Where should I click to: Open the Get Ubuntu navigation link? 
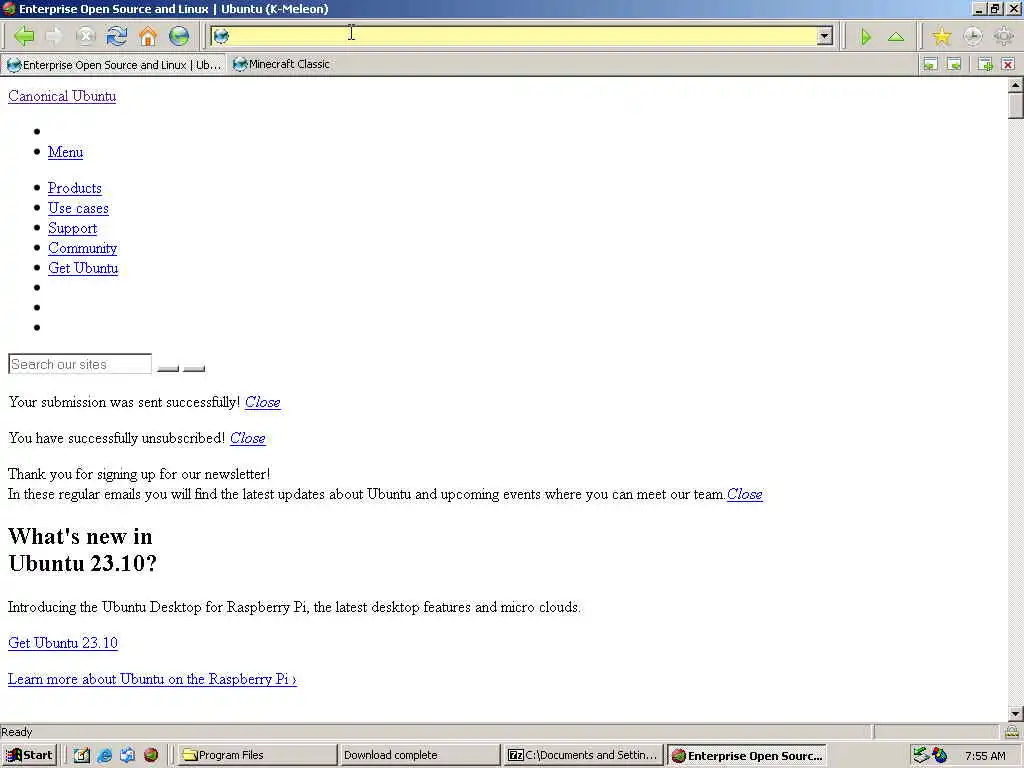(x=83, y=268)
